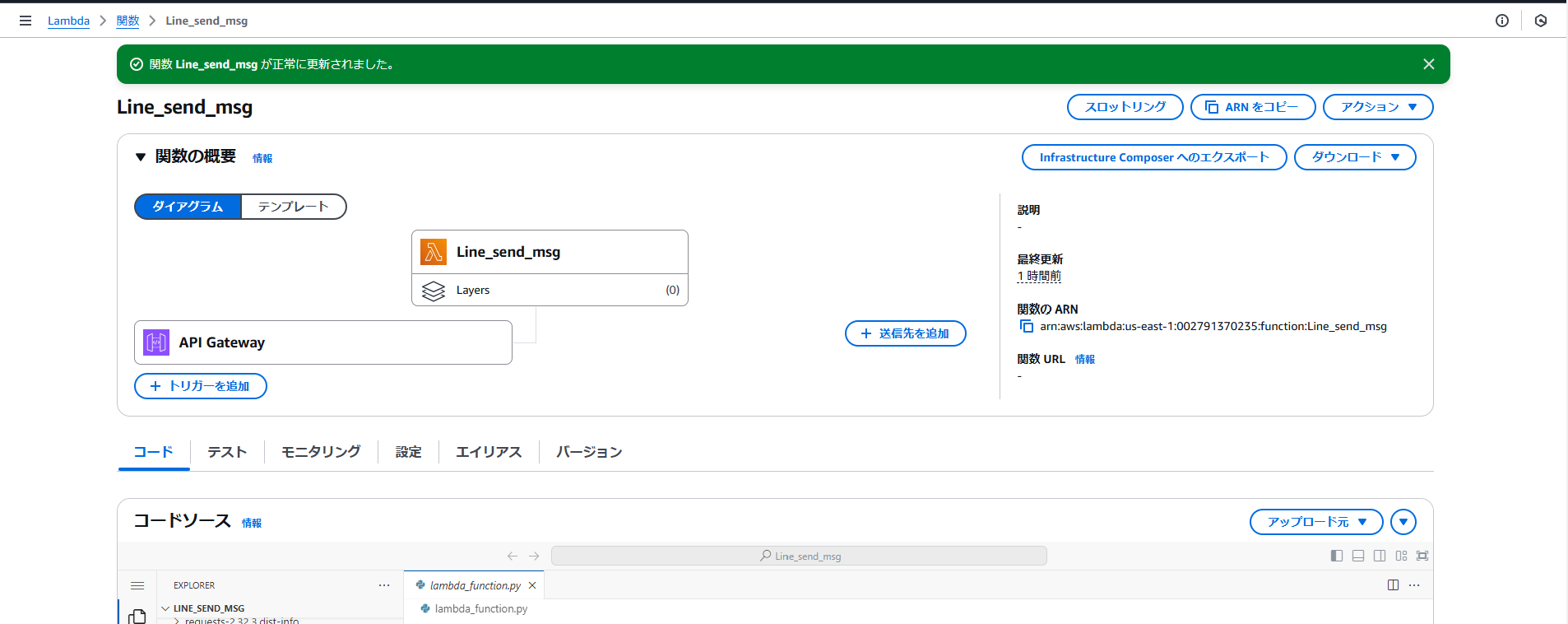Click the Layers stack icon

coord(434,291)
